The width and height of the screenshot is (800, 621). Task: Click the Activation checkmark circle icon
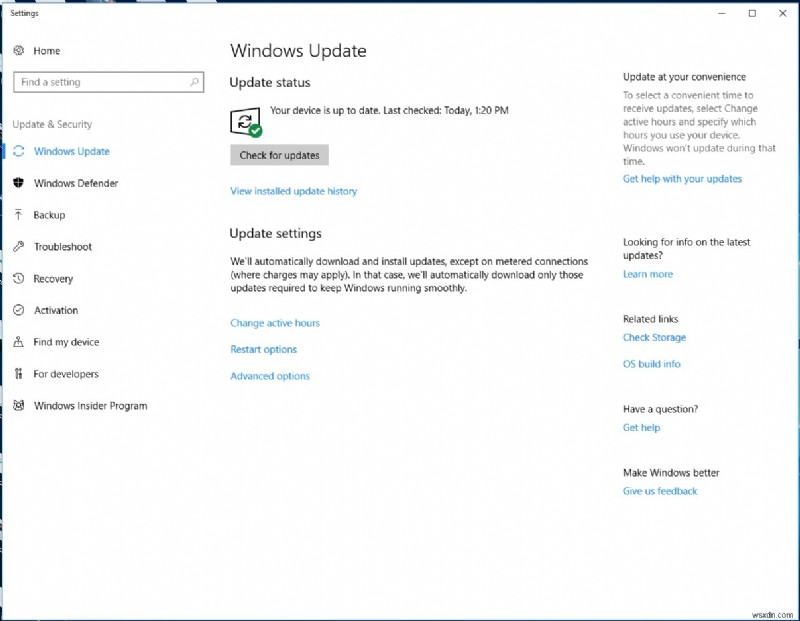(19, 310)
